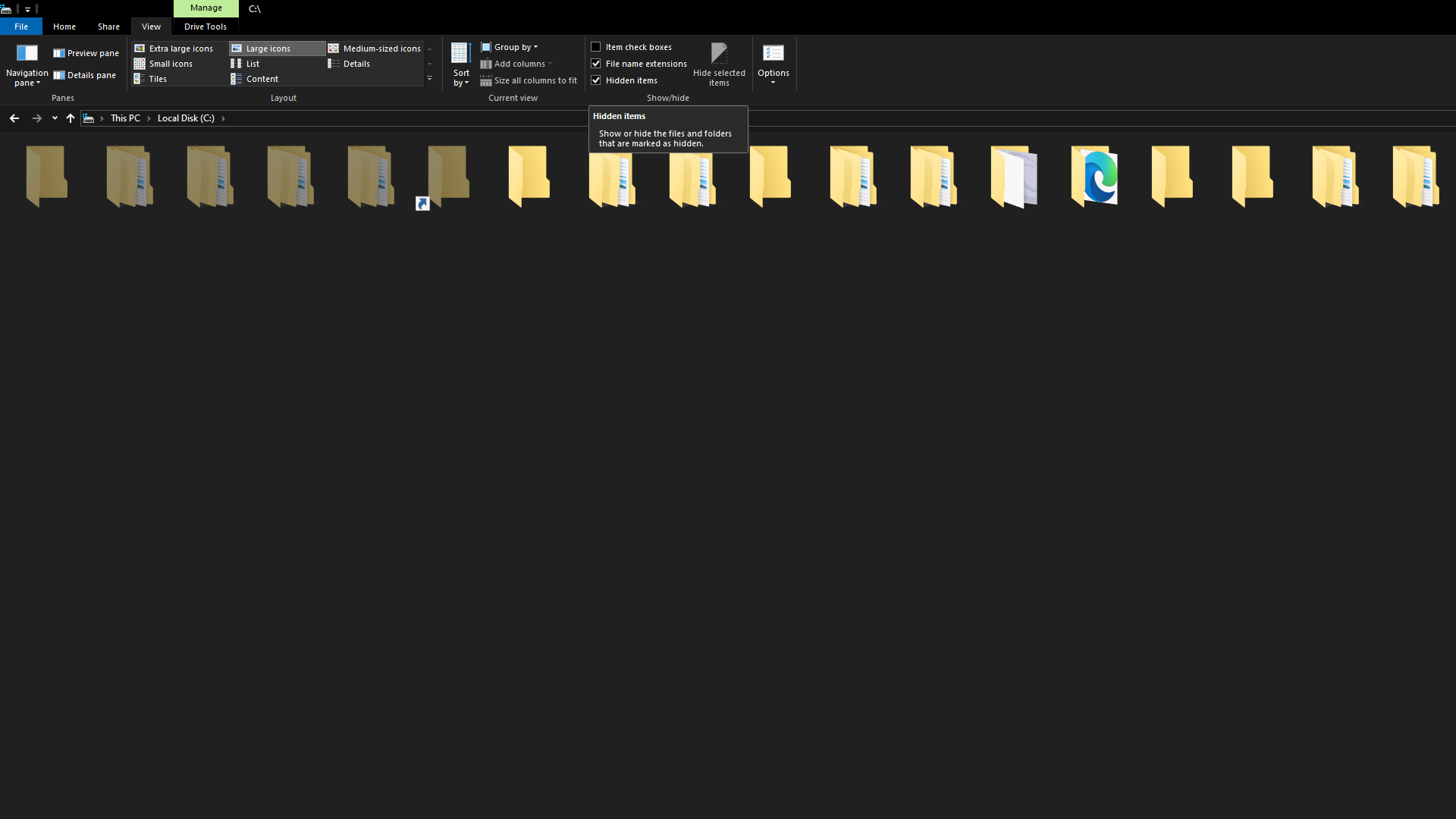Enable Item check boxes
1456x819 pixels.
point(596,47)
